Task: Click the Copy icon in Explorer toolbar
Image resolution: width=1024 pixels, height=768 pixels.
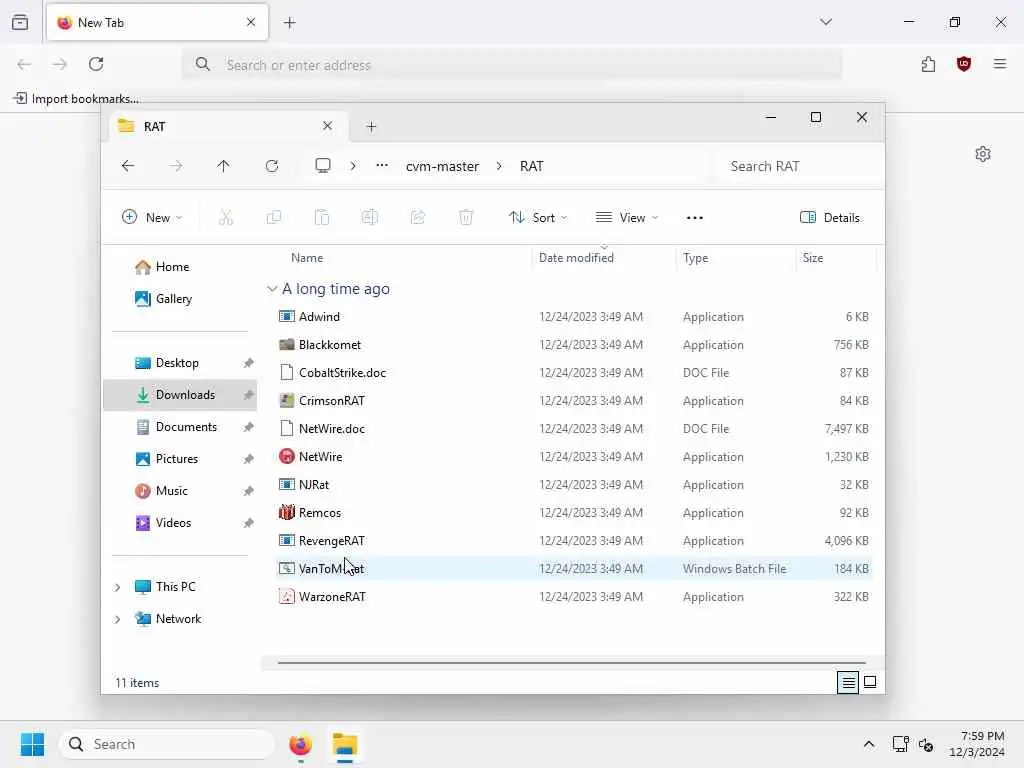Action: (274, 217)
